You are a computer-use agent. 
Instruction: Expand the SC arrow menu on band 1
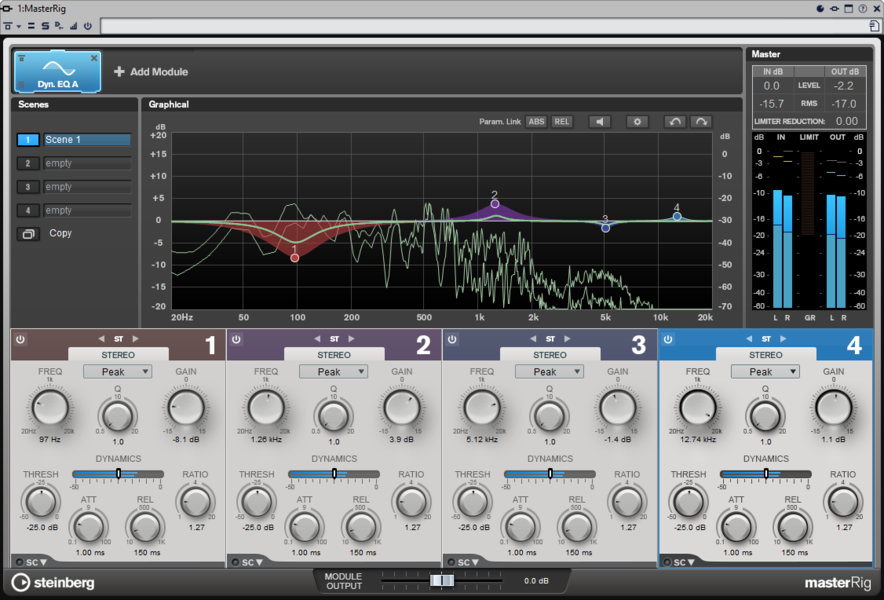click(x=43, y=562)
